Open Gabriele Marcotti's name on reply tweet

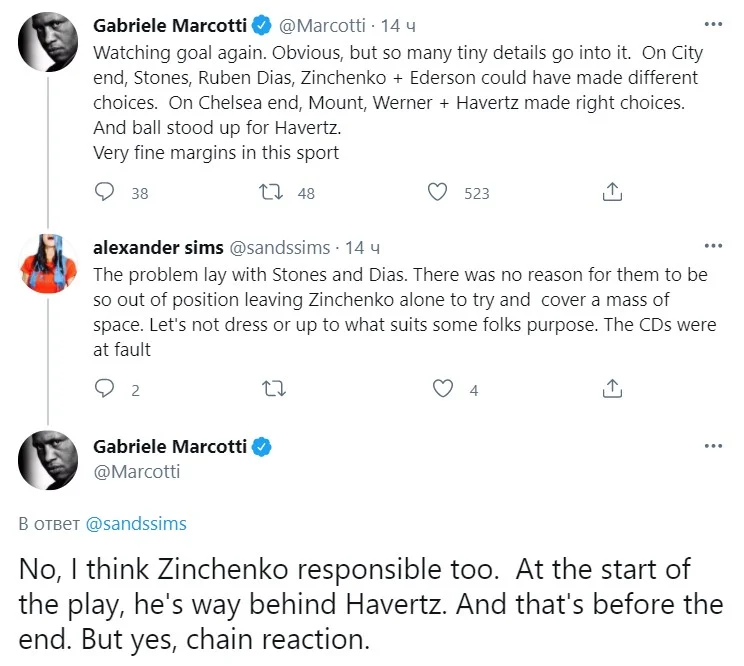click(x=171, y=447)
